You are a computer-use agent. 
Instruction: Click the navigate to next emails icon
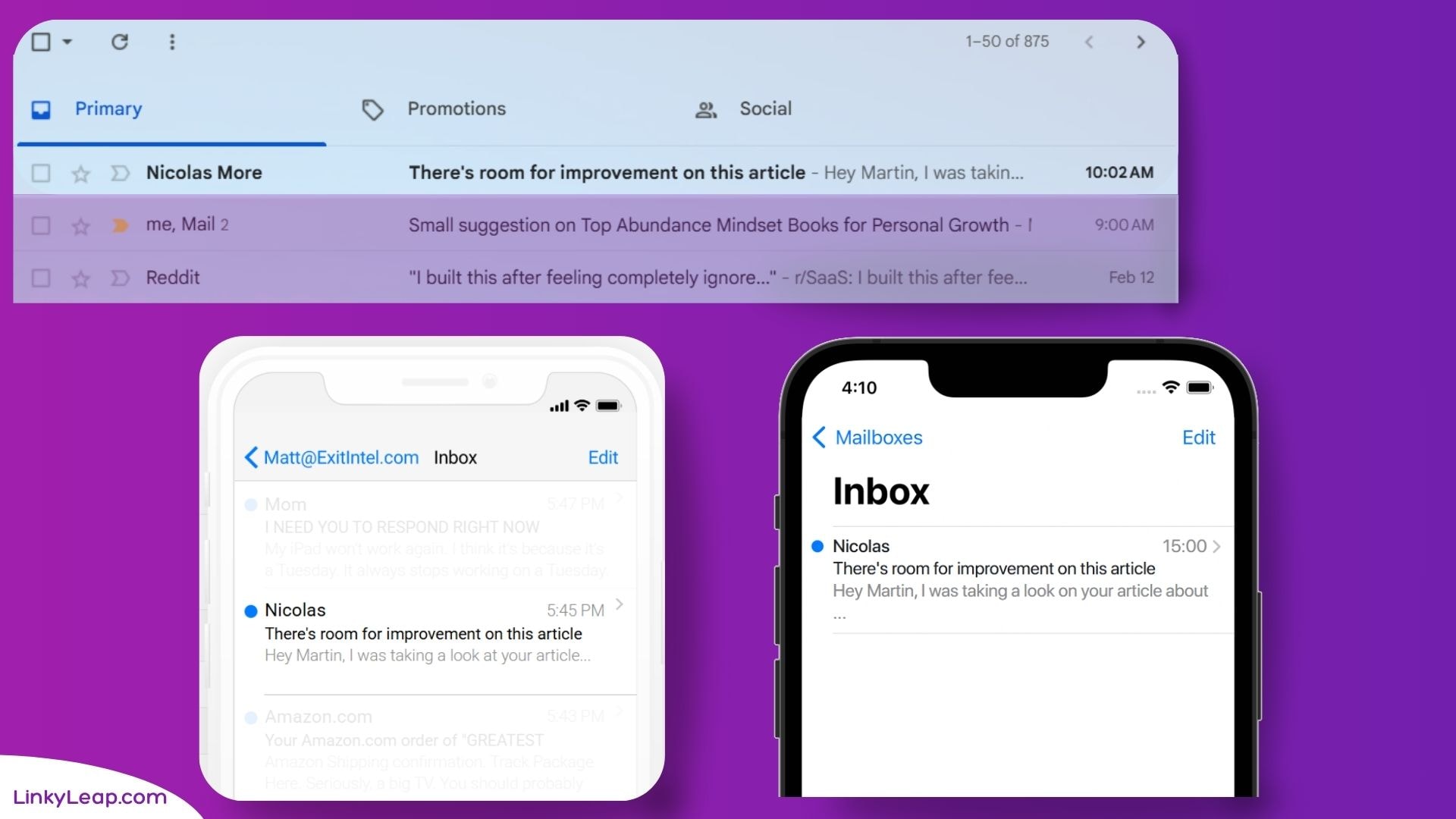(x=1139, y=41)
